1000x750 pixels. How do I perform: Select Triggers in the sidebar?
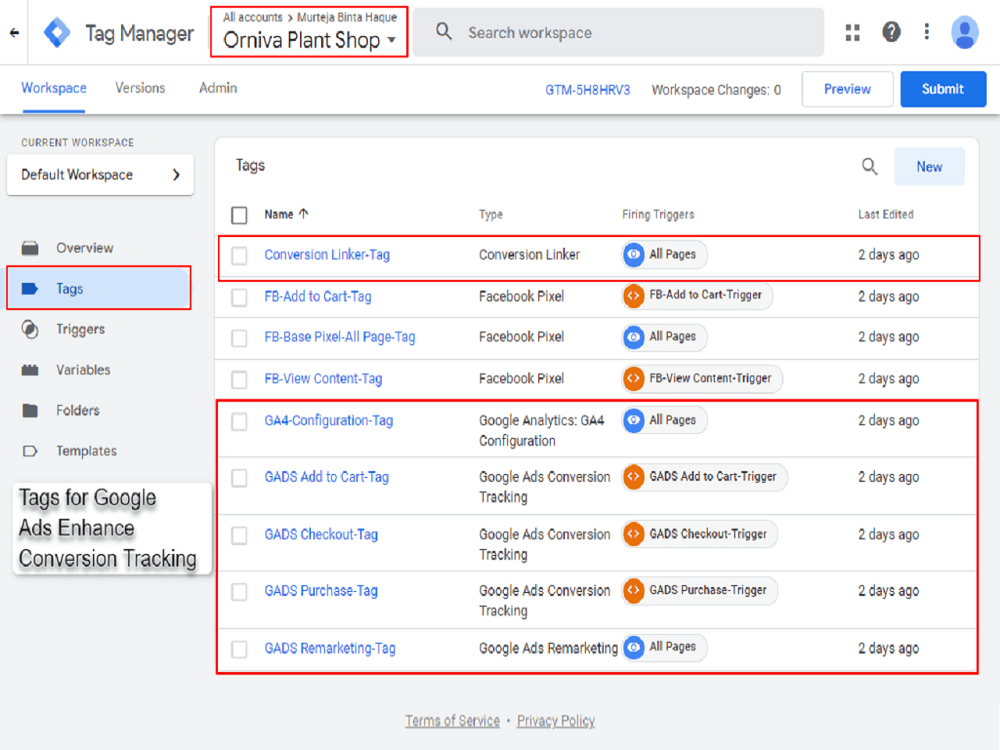(80, 329)
